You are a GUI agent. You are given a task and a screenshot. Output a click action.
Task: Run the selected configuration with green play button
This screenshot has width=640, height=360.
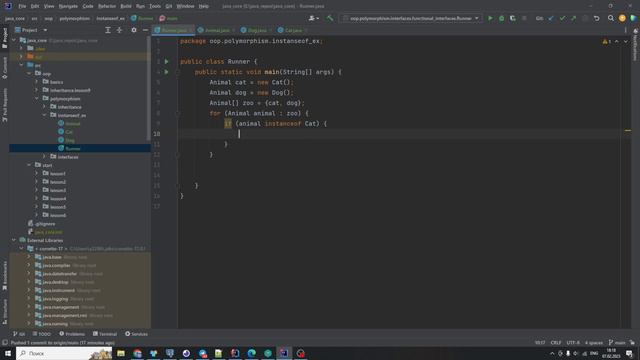[490, 18]
